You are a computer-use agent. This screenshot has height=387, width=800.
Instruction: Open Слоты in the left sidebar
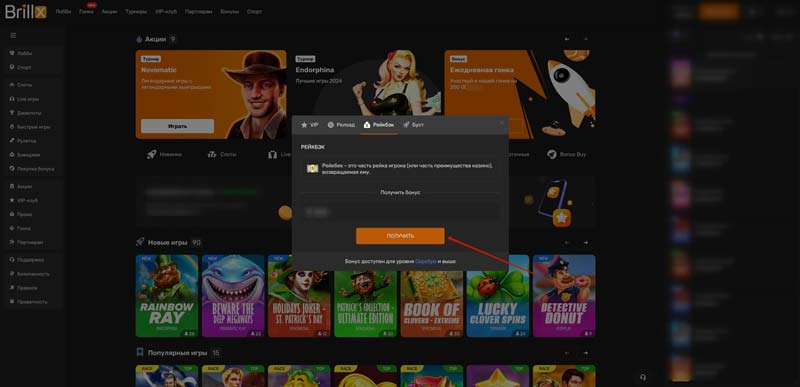24,85
